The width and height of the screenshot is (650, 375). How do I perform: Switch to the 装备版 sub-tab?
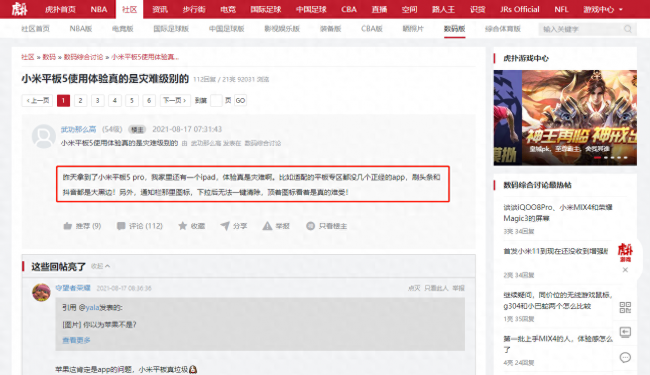(x=330, y=29)
